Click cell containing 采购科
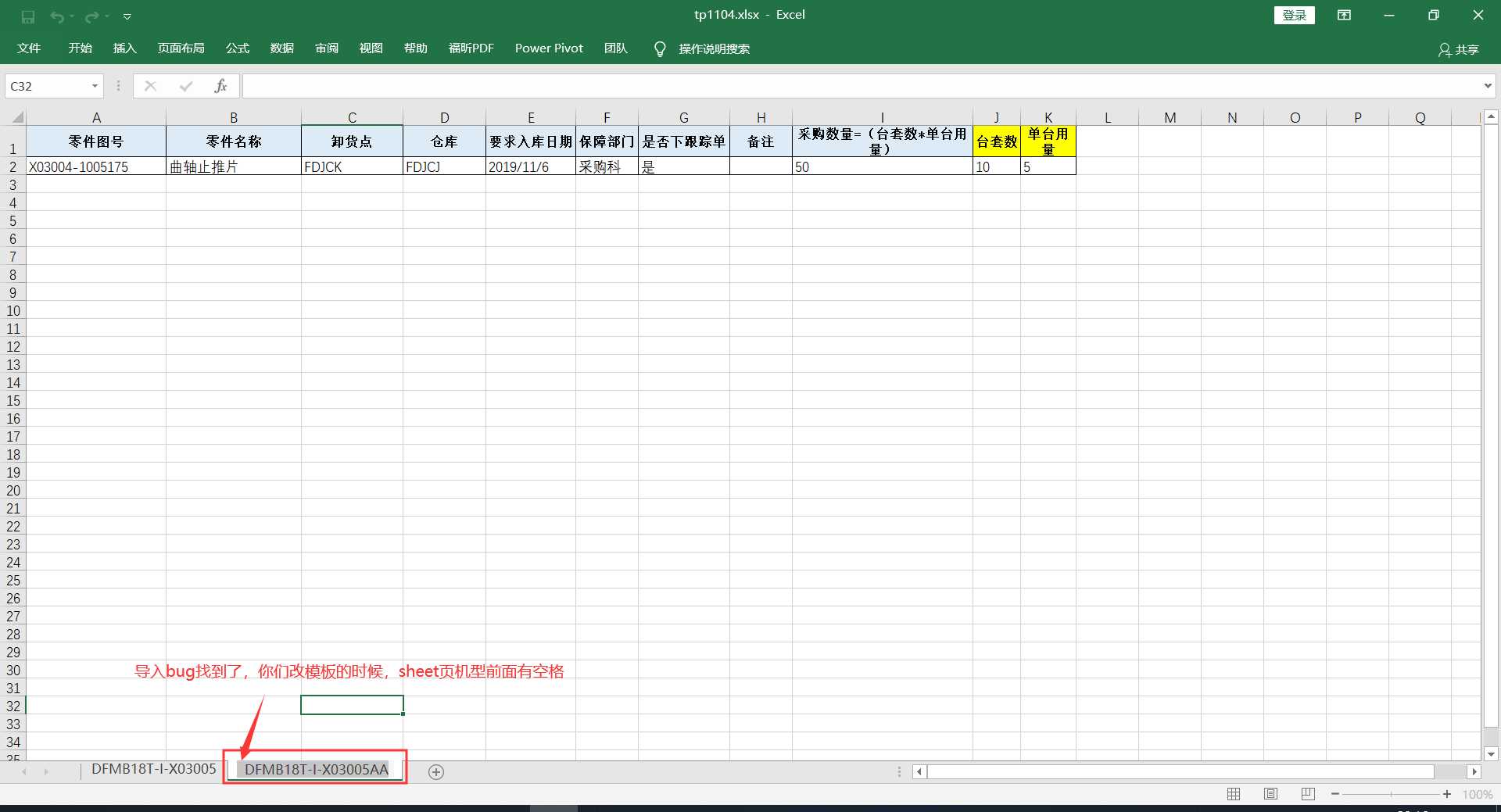The image size is (1501, 812). tap(607, 166)
